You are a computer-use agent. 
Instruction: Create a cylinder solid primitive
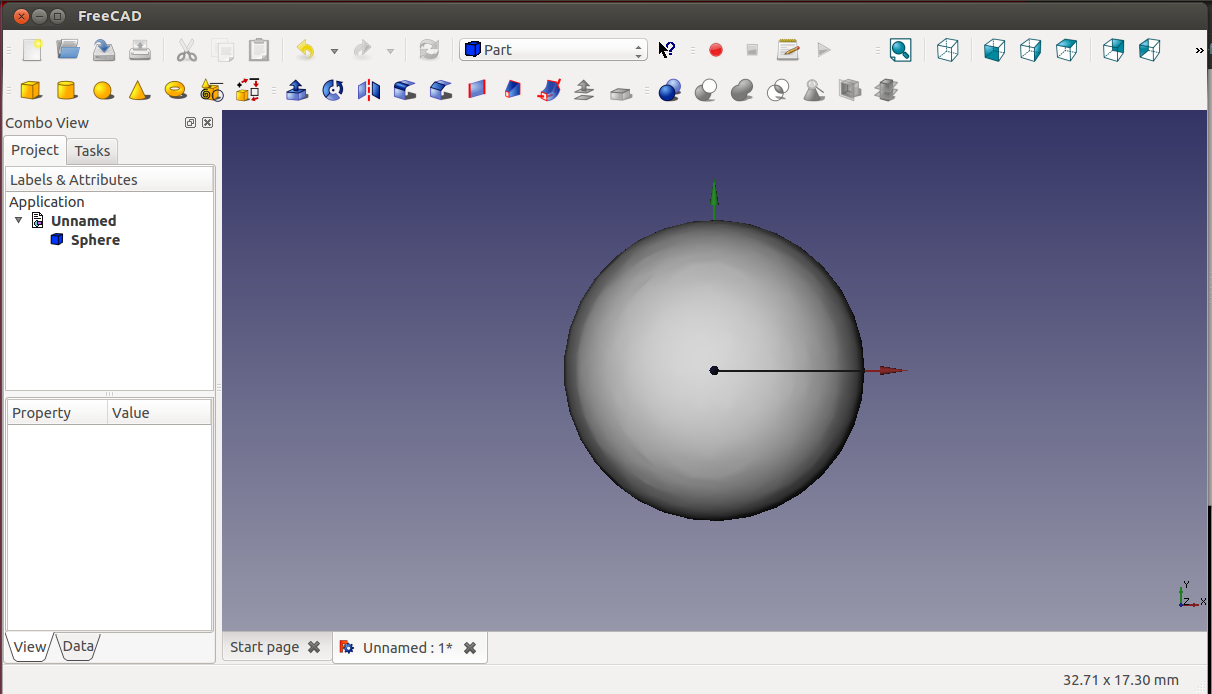[67, 91]
